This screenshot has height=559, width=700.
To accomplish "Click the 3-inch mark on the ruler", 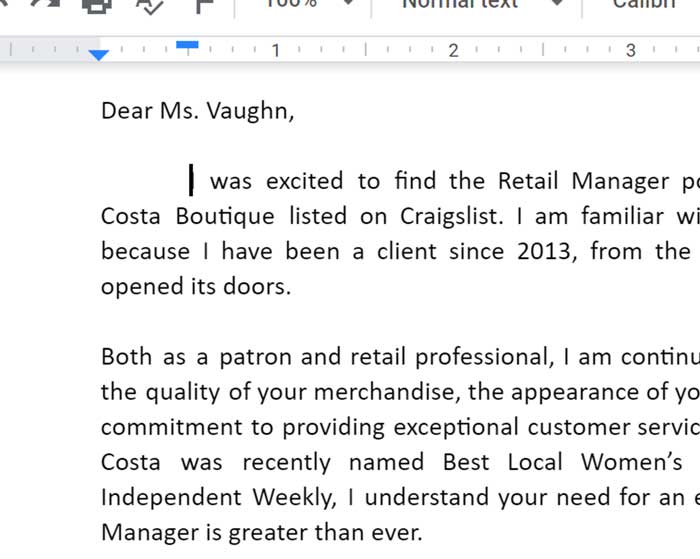I will (630, 50).
